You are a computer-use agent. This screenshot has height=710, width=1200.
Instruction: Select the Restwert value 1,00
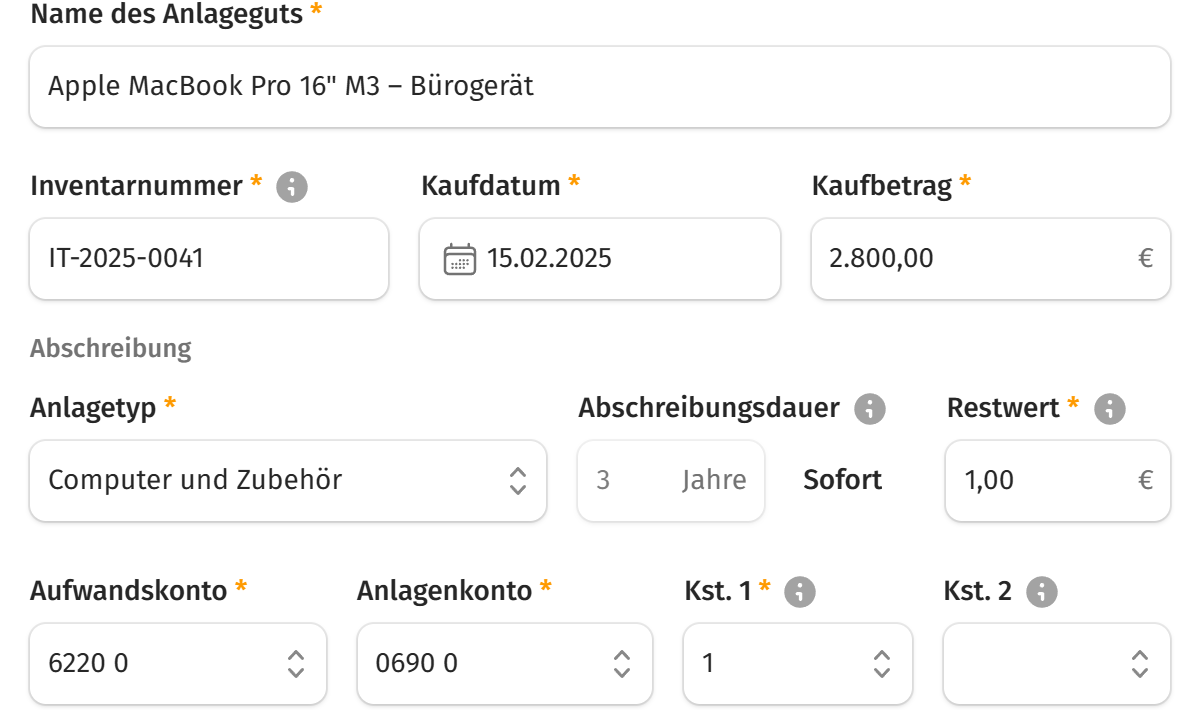tap(1020, 481)
